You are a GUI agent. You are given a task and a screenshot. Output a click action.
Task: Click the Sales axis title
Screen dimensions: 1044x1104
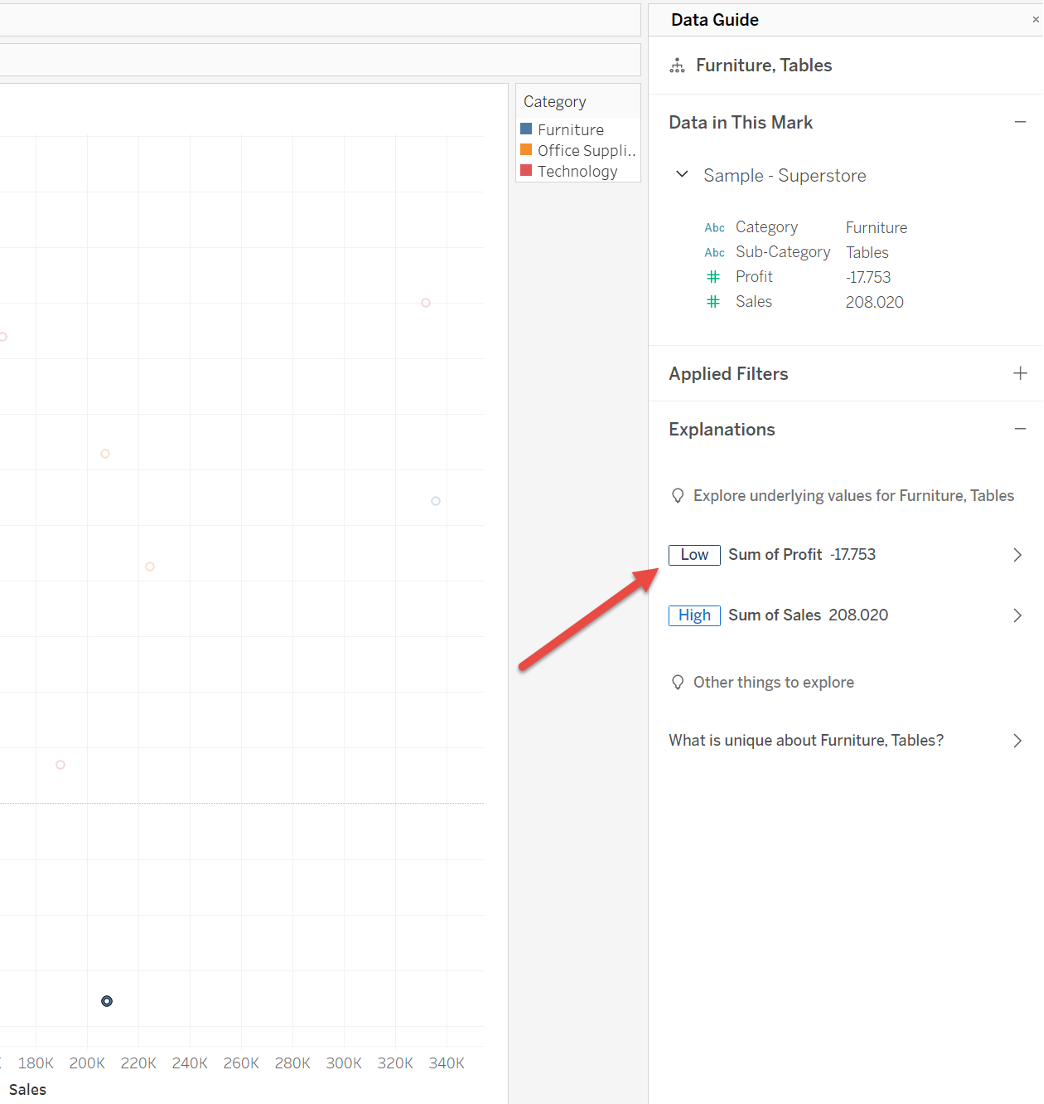click(x=28, y=1090)
